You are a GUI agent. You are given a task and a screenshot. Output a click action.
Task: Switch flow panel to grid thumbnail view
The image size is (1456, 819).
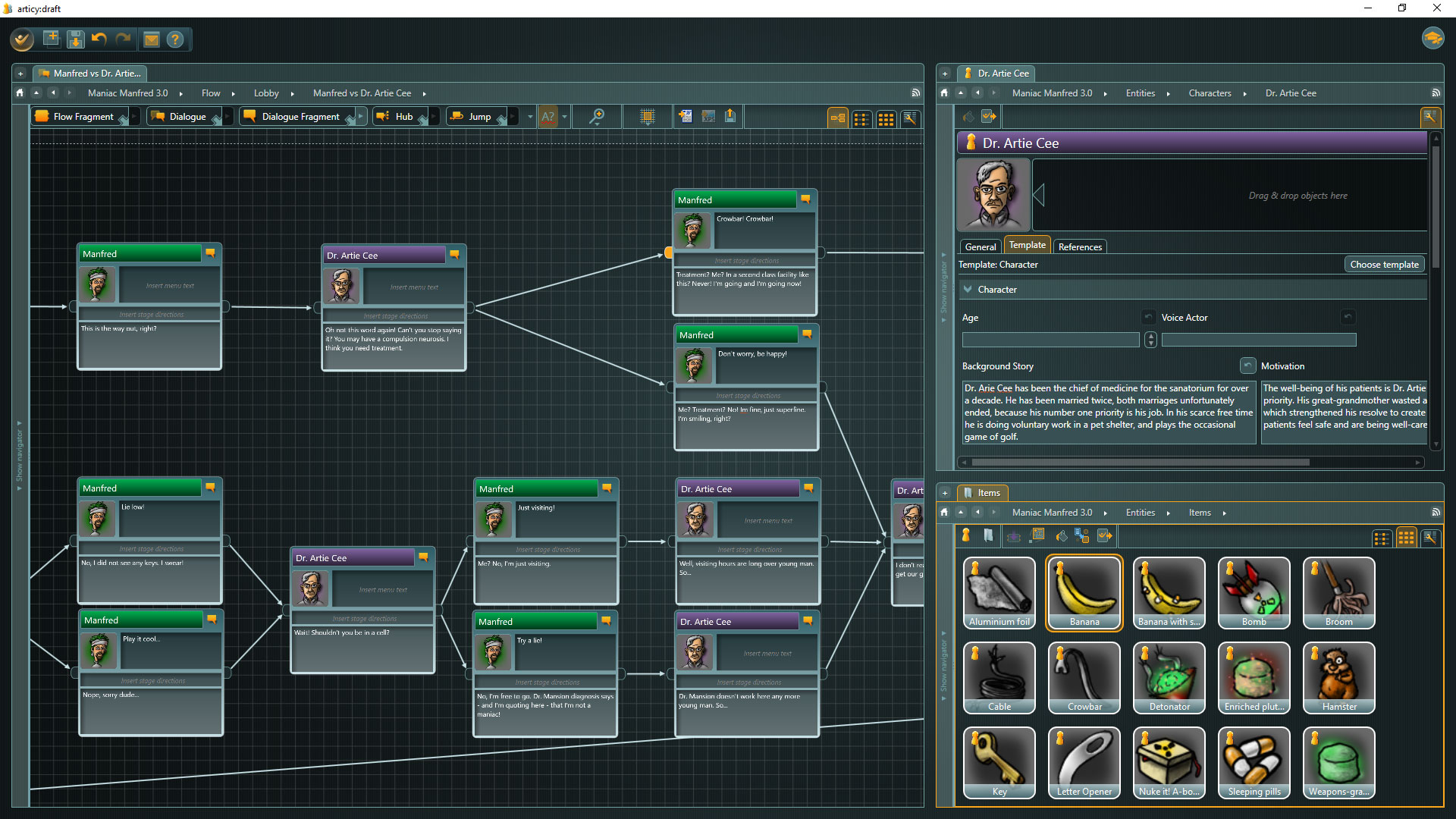point(886,119)
